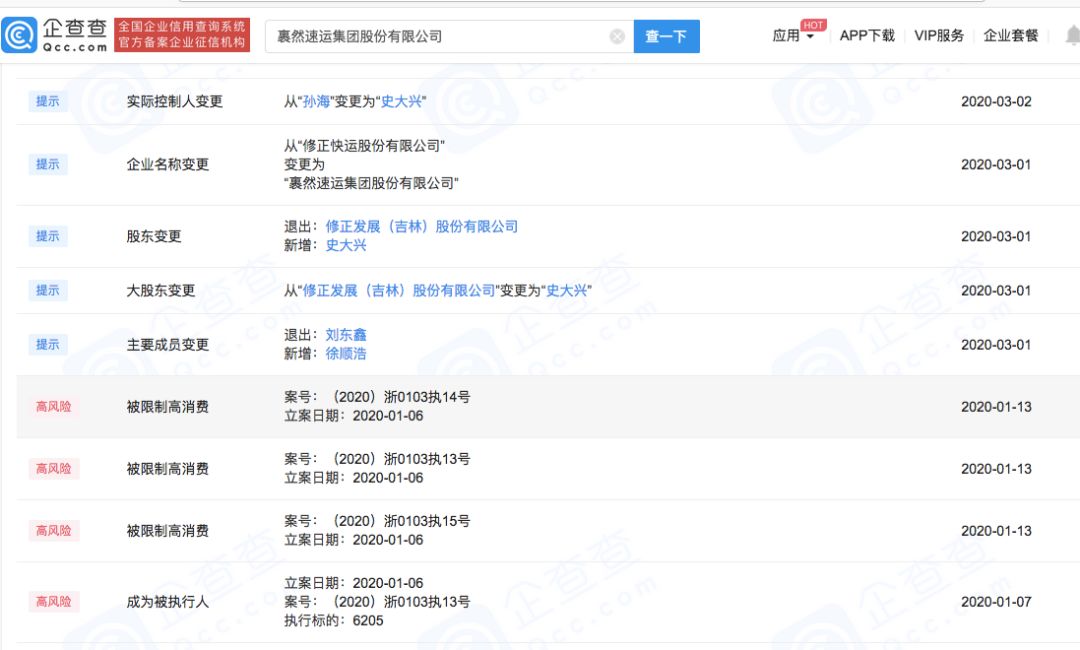This screenshot has width=1080, height=650.
Task: Click the 提示 badge beside 企业名称变更
Action: tap(47, 164)
